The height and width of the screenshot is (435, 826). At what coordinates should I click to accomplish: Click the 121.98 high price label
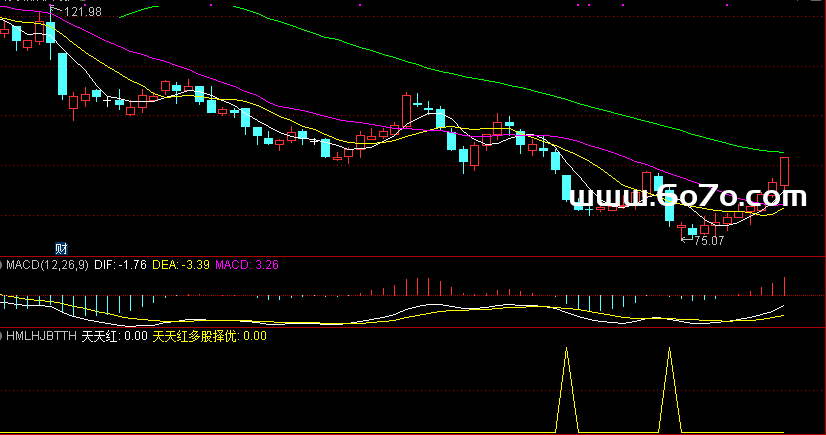(82, 12)
